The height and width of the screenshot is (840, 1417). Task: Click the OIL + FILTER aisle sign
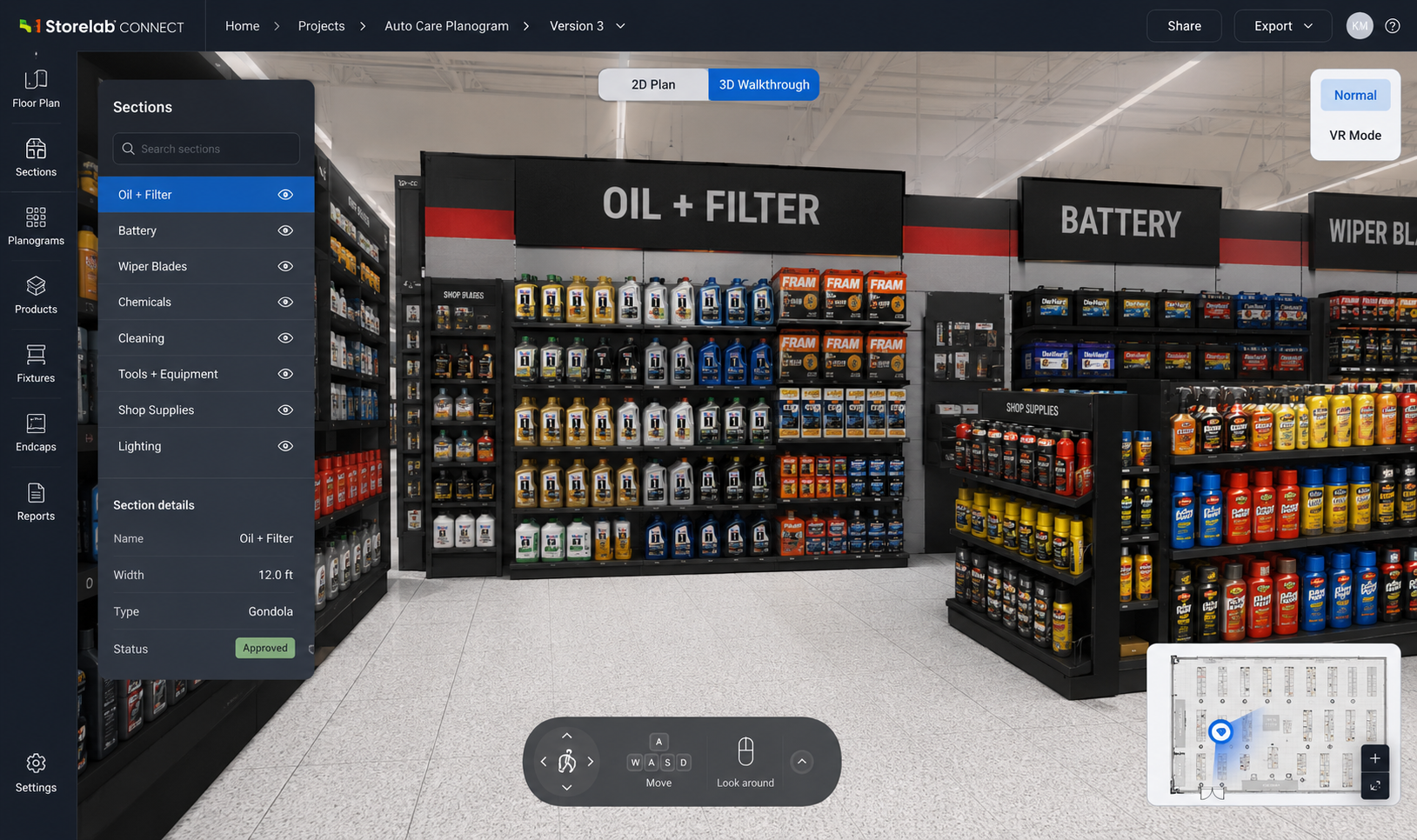(x=710, y=207)
